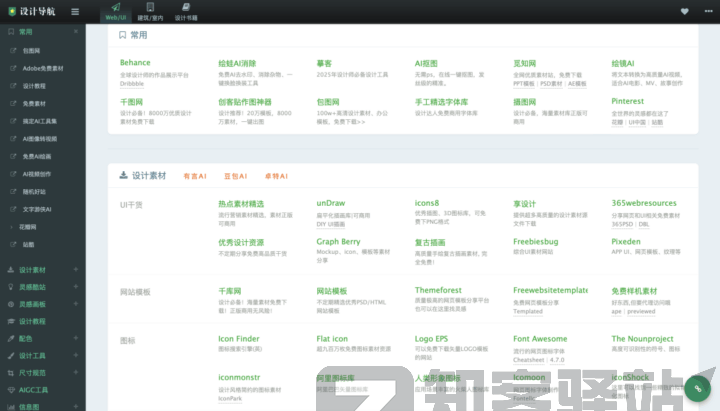Click the brush icon beside 设计工具
This screenshot has width=720, height=411.
pos(11,355)
